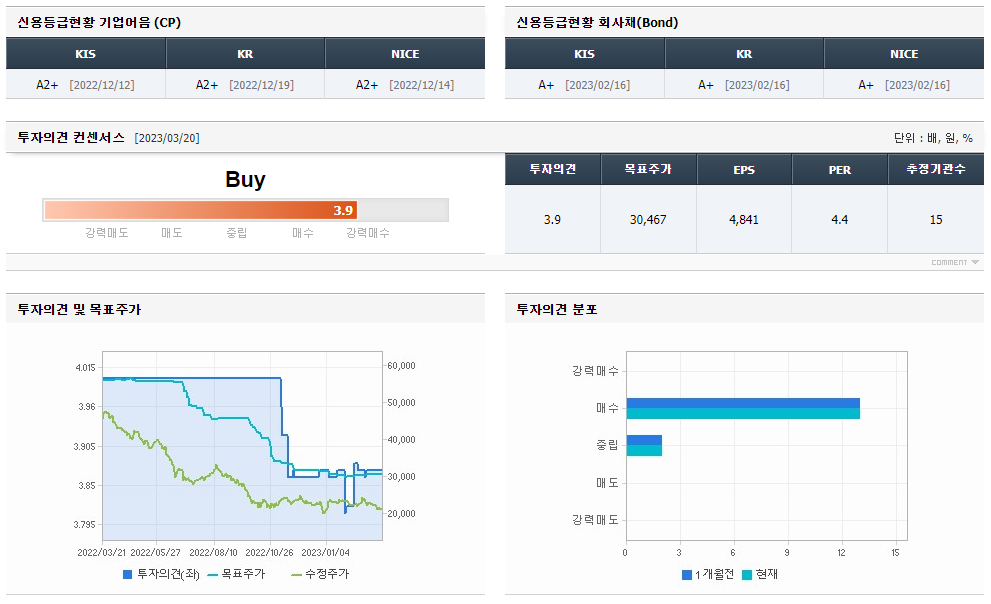The image size is (991, 604).
Task: Click the 투자의견 column header
Action: [552, 169]
